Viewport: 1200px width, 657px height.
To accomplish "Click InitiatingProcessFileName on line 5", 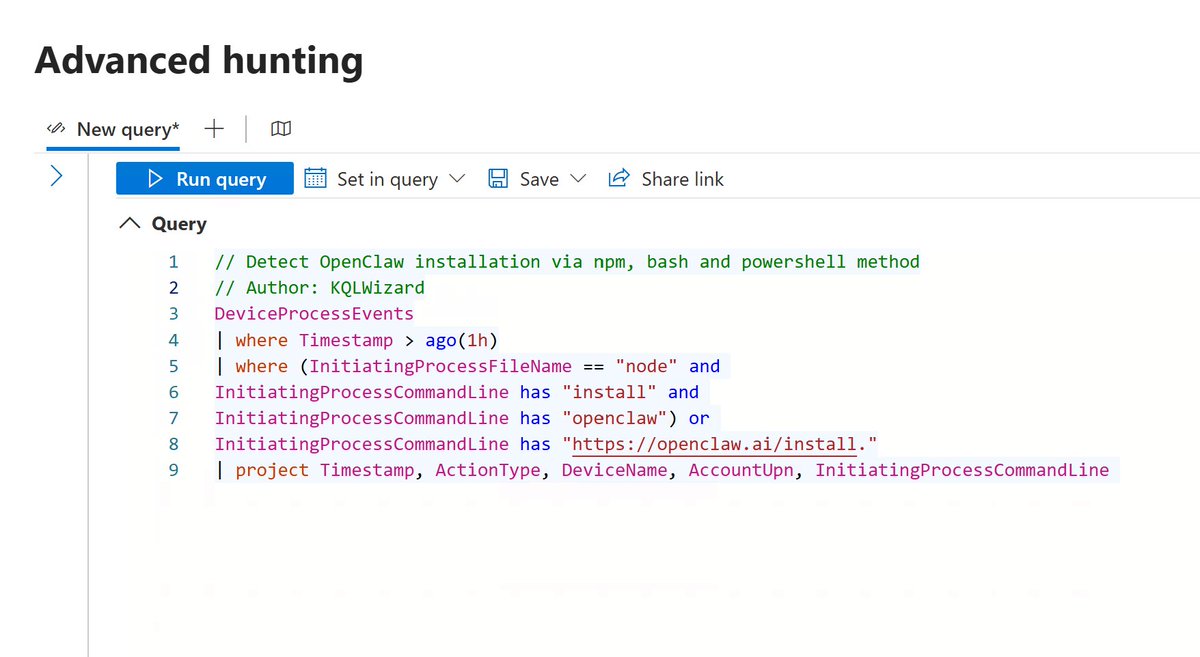I will [441, 366].
